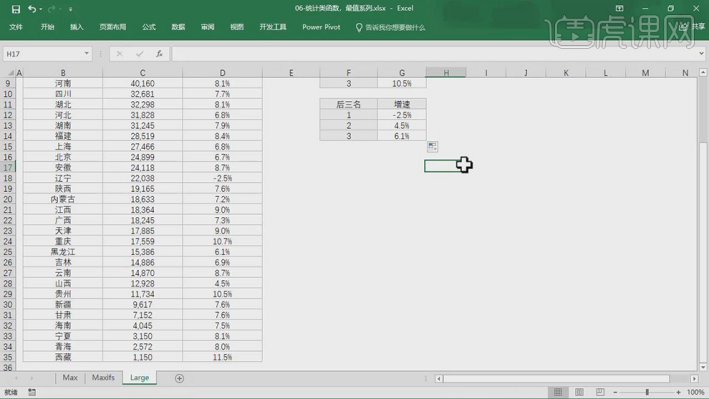
Task: Click previous sheet navigation arrow
Action: (x=16, y=378)
